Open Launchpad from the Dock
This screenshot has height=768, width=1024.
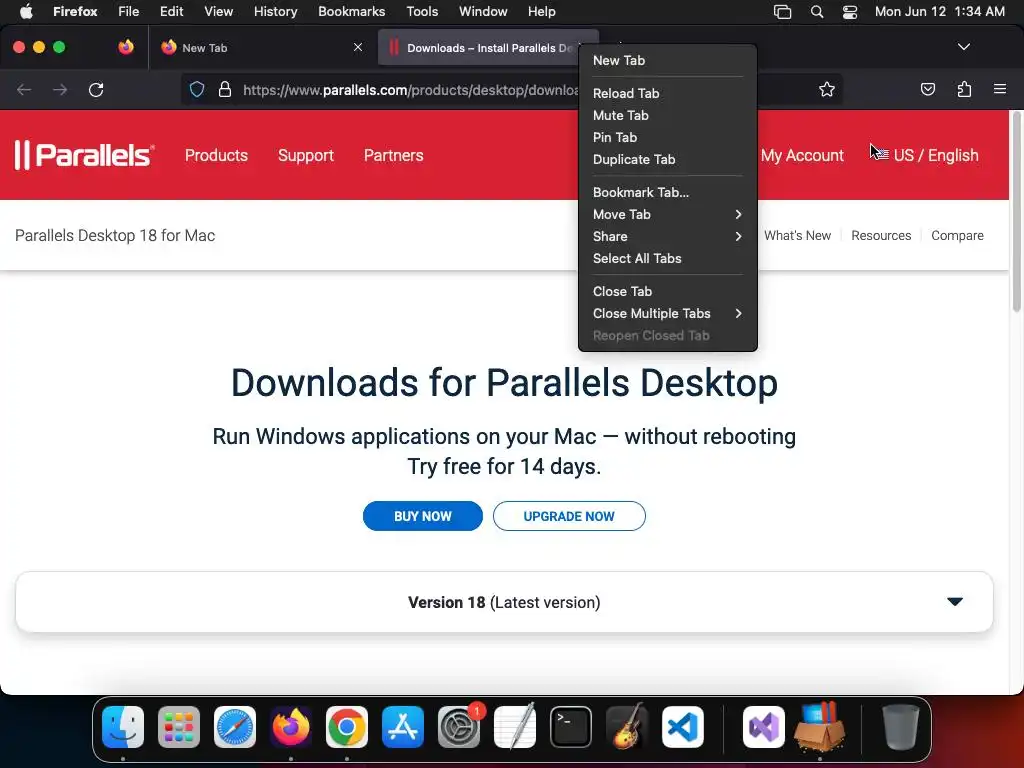179,727
